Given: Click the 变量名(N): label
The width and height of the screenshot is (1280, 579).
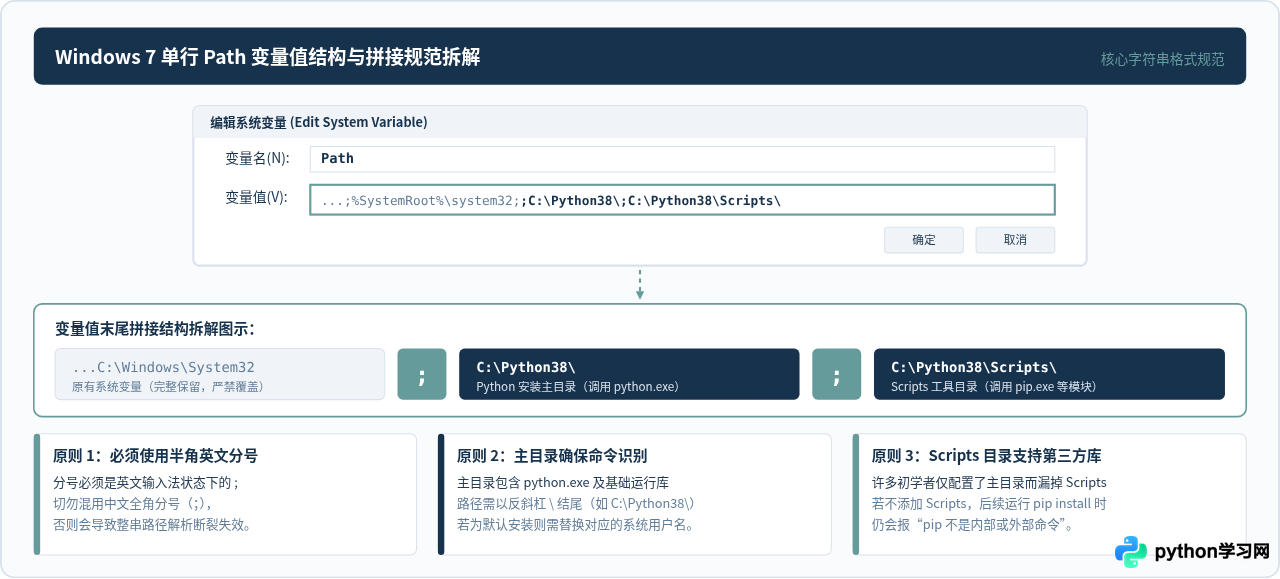Looking at the screenshot, I should pos(257,158).
